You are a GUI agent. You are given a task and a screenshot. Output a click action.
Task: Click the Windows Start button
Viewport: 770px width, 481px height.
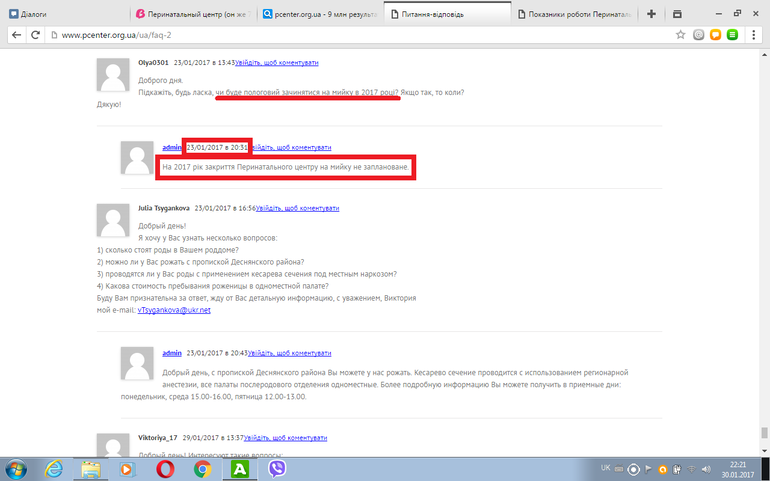coord(17,467)
